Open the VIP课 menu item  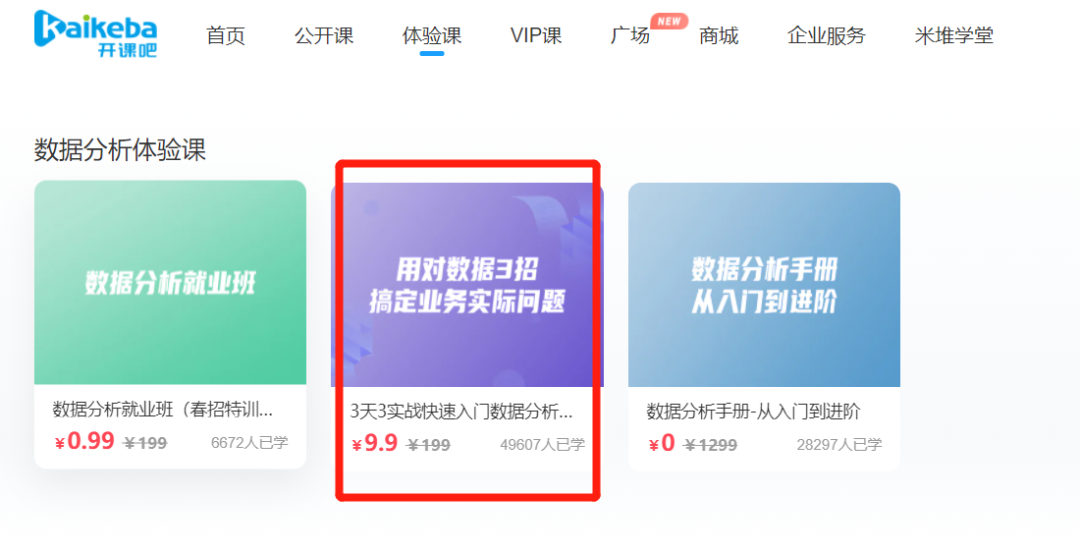point(536,35)
